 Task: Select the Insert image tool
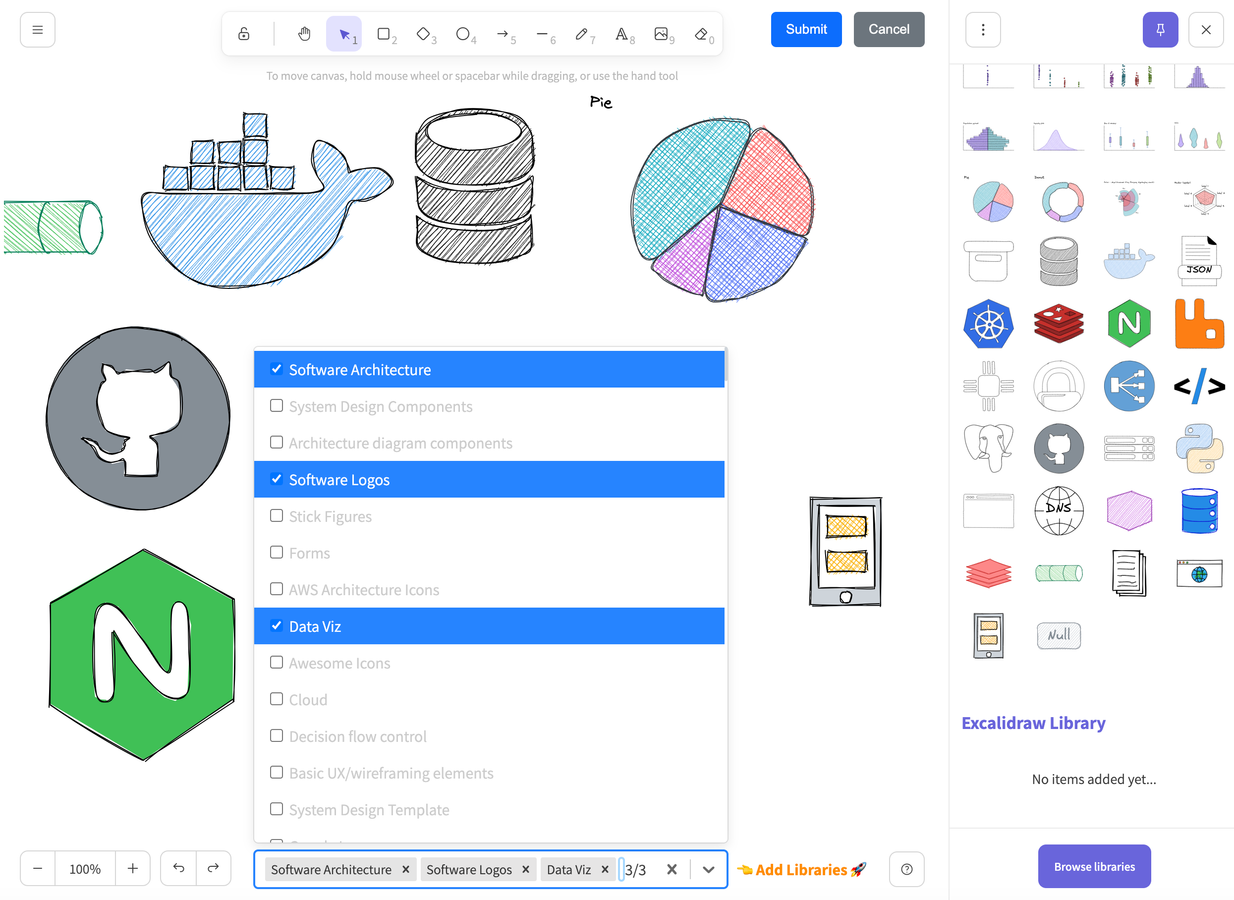pos(662,34)
